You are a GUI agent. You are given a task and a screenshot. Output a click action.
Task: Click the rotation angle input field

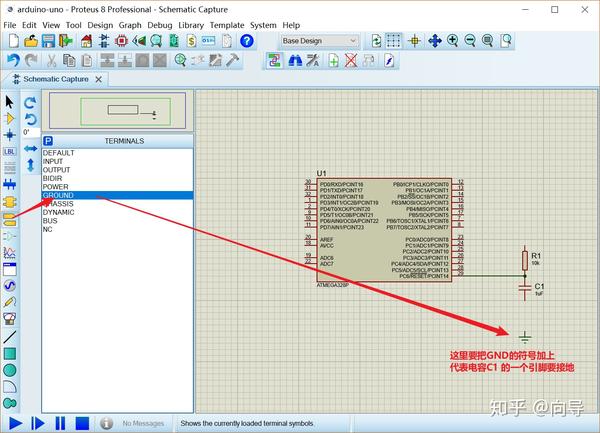coord(30,132)
